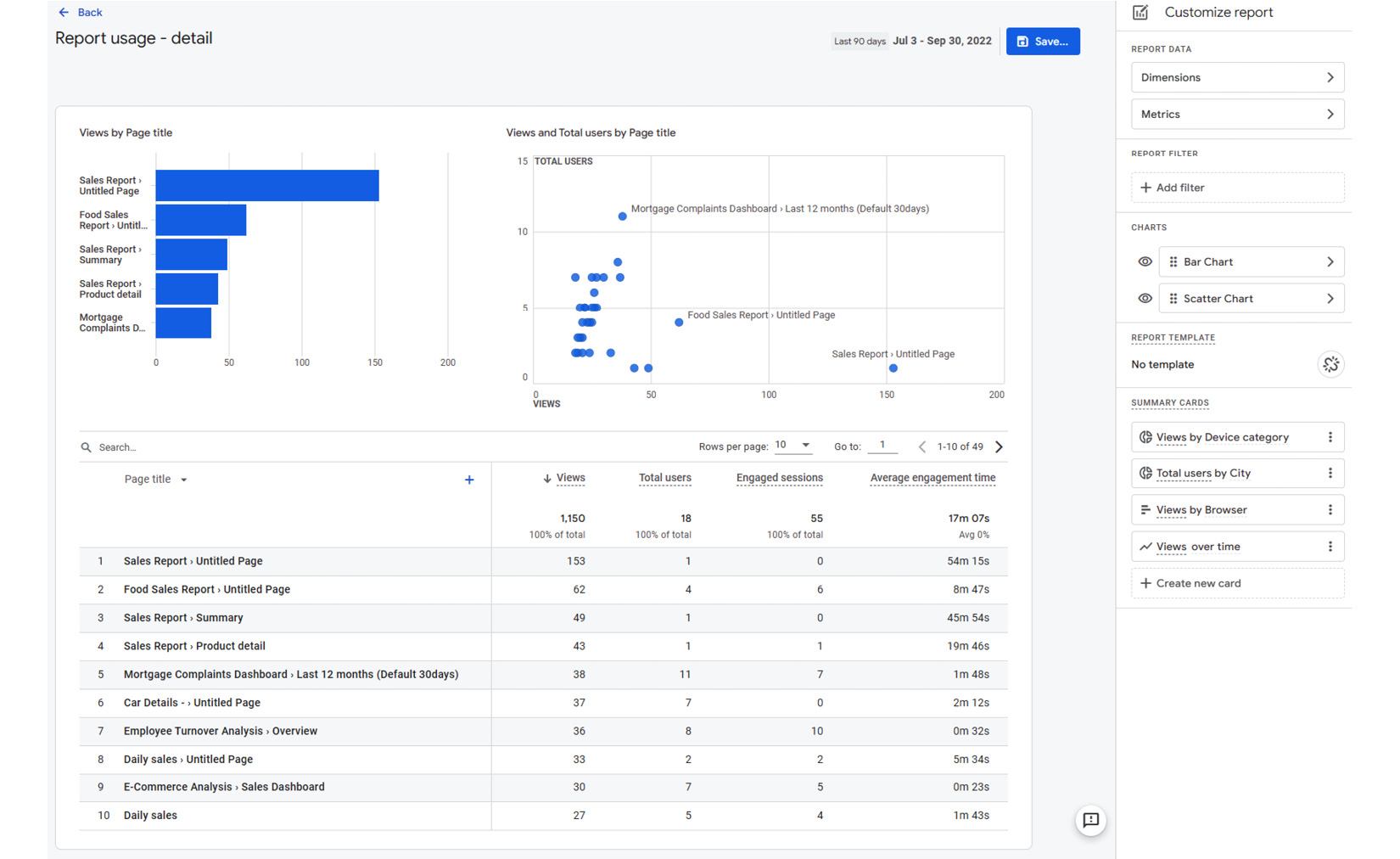1400x859 pixels.
Task: Open options menu for Views by Device category
Action: (1330, 437)
